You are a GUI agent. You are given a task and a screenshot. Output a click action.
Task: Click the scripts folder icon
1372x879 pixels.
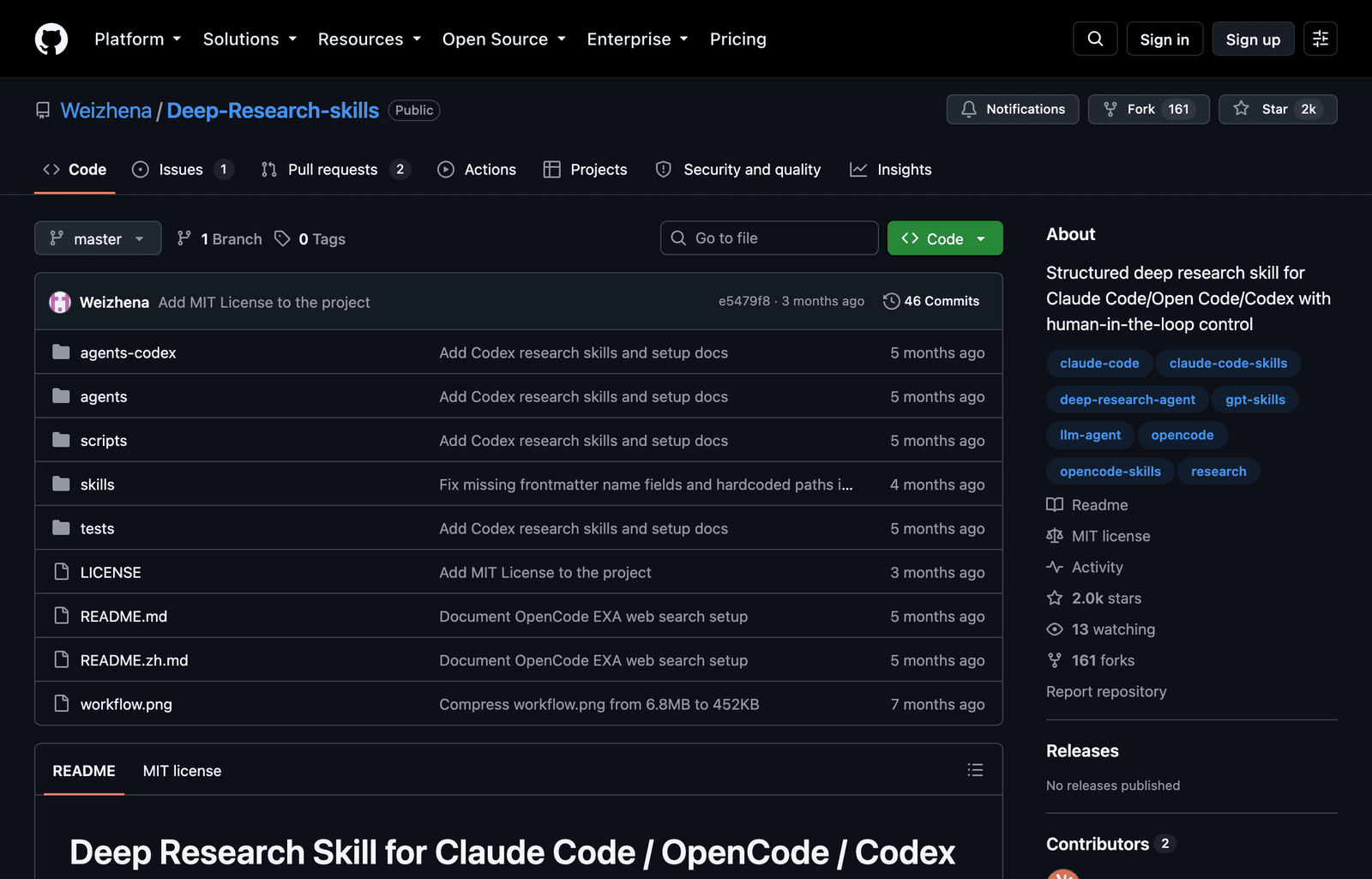(61, 440)
